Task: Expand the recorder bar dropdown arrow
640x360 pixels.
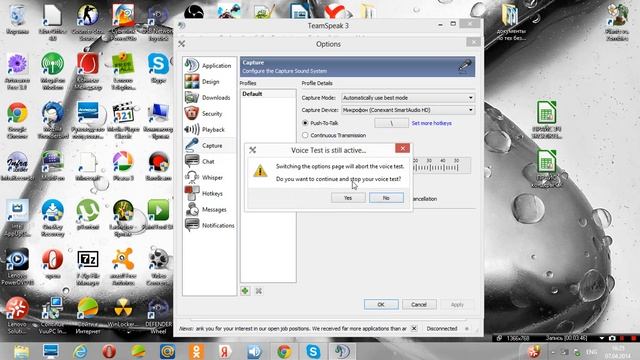Action: [602, 338]
